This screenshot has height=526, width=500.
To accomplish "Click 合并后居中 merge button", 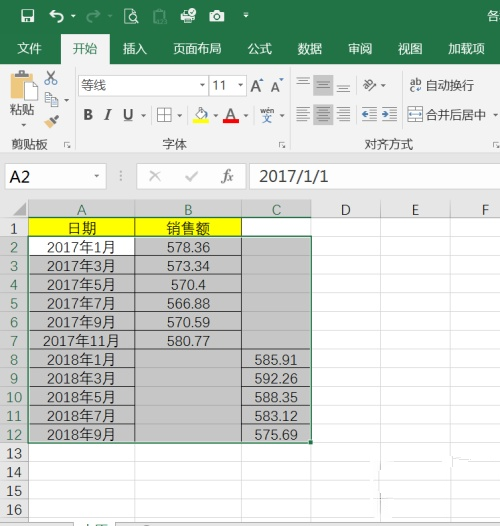I will [447, 115].
